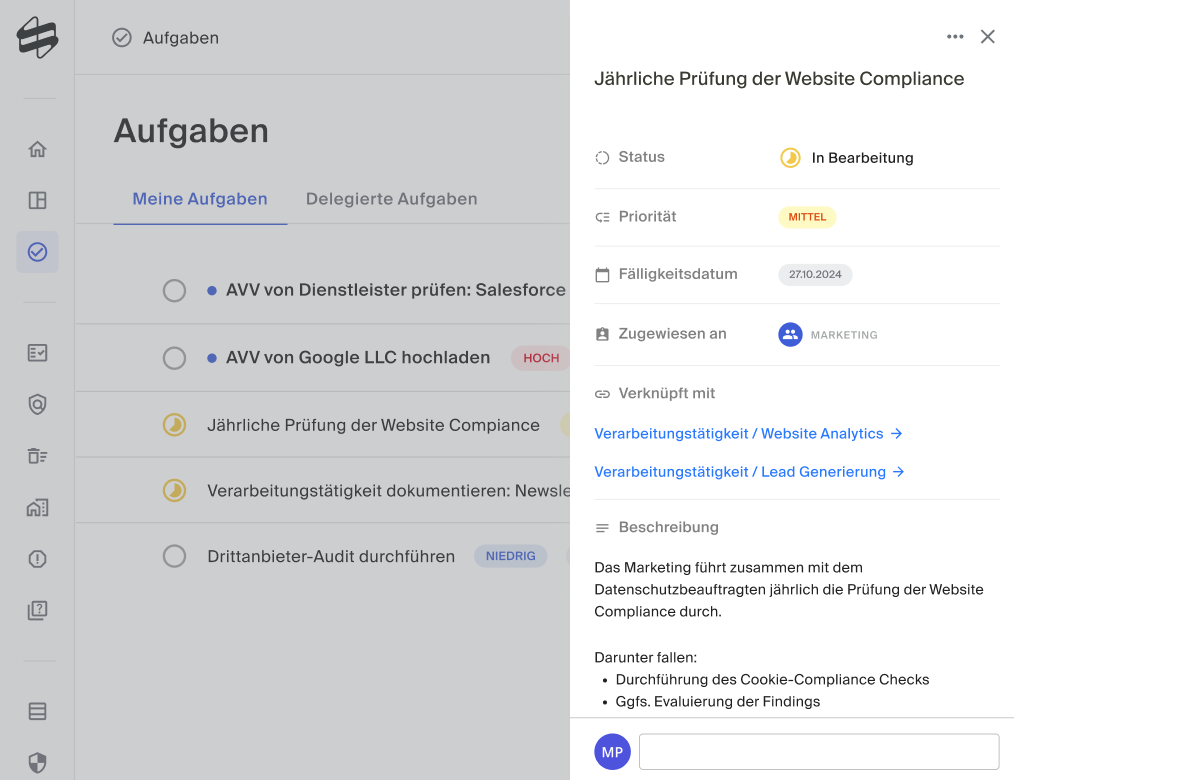Click the MP user avatar

(x=612, y=752)
